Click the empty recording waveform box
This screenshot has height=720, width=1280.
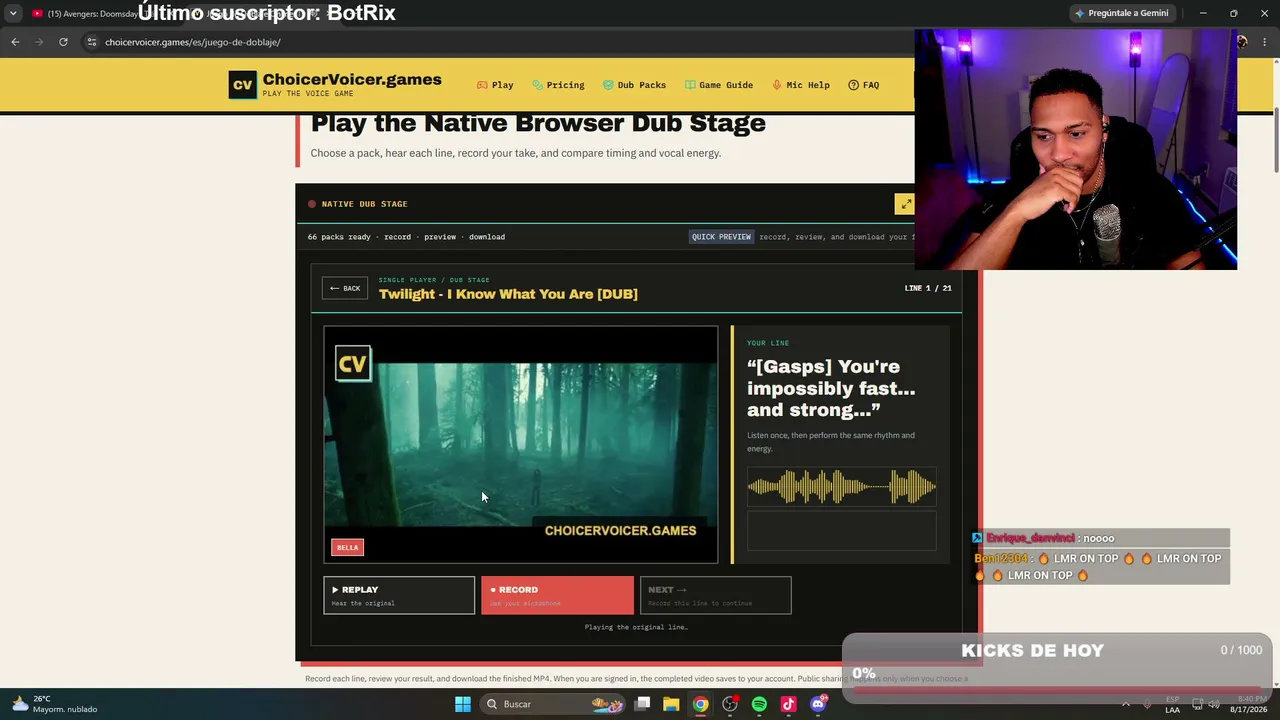pos(842,531)
